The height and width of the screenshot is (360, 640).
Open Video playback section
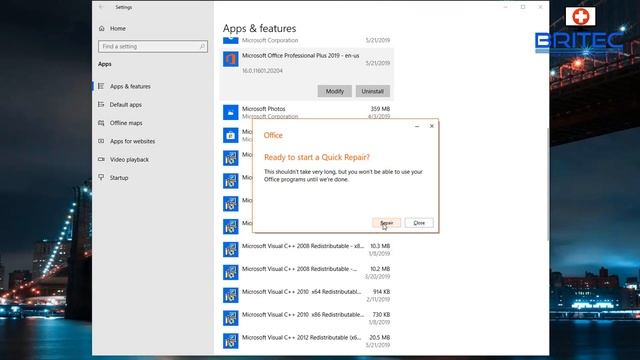[129, 160]
